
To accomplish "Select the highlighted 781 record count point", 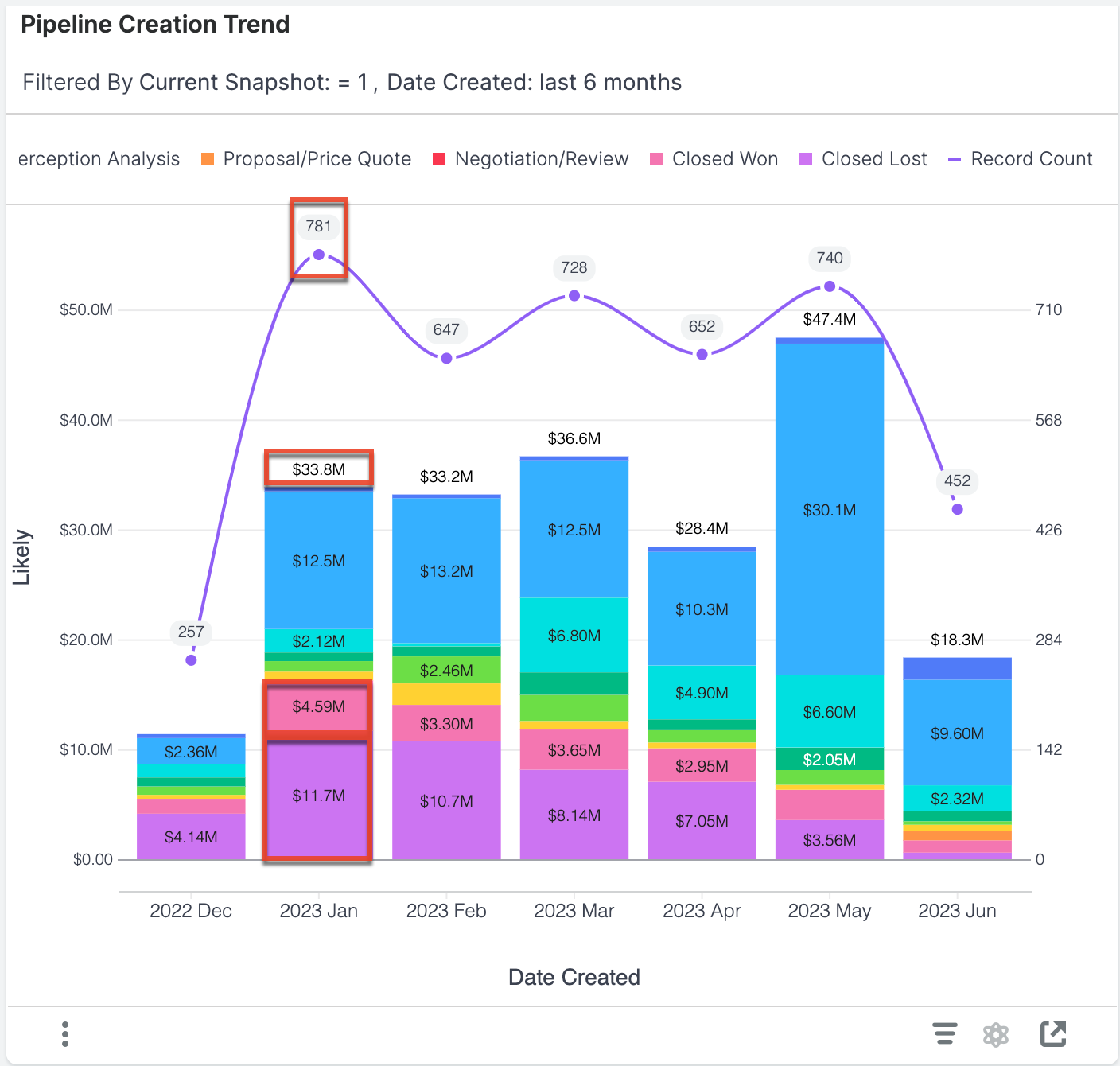I will point(318,254).
